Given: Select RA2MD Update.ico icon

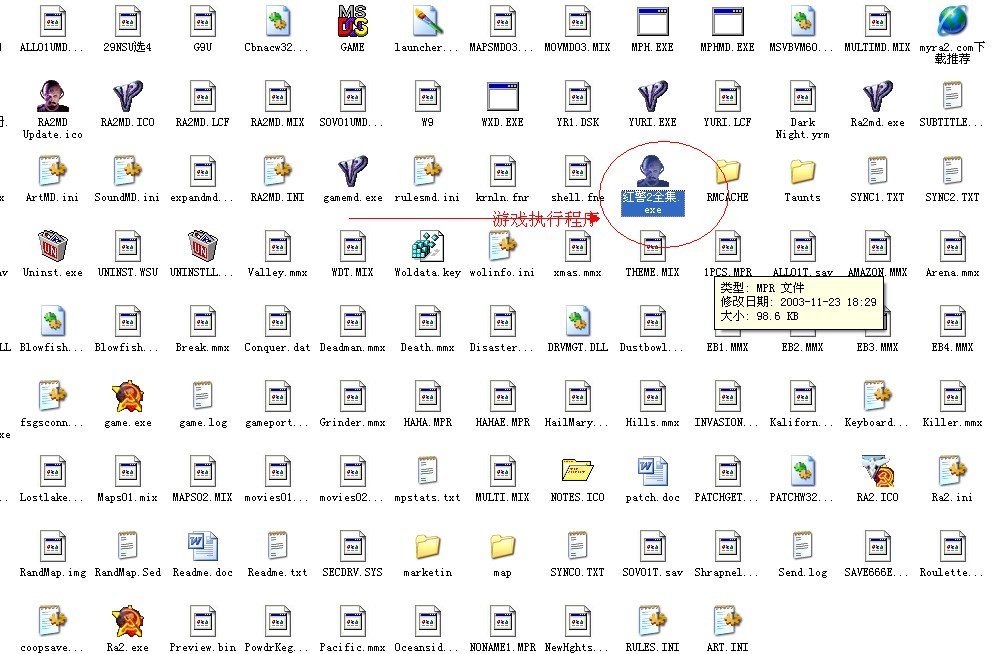Looking at the screenshot, I should point(53,96).
